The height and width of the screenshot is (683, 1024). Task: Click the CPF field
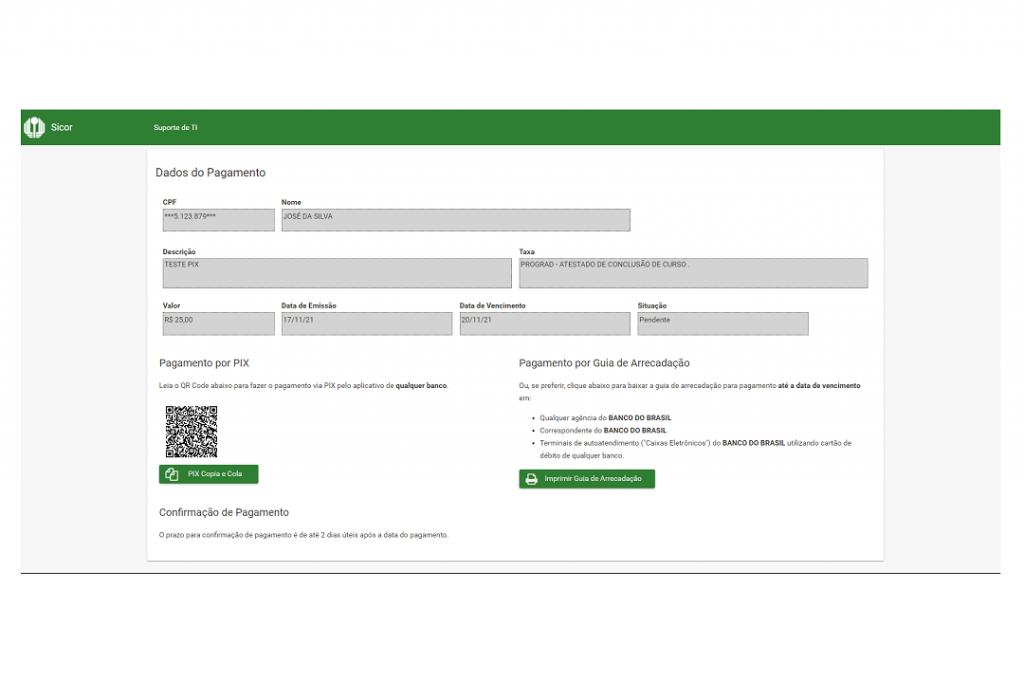coord(218,220)
